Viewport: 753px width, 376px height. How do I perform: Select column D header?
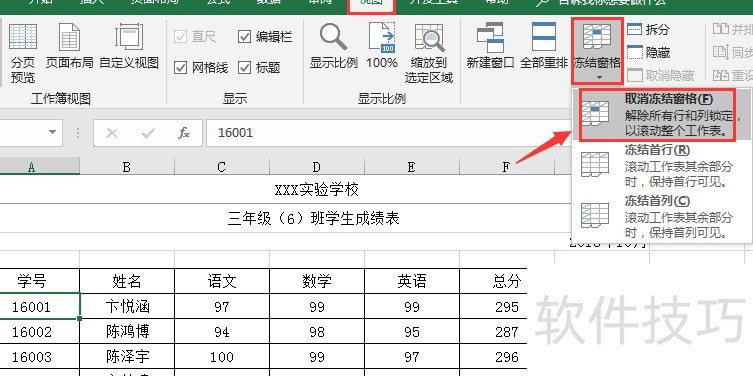(x=316, y=167)
